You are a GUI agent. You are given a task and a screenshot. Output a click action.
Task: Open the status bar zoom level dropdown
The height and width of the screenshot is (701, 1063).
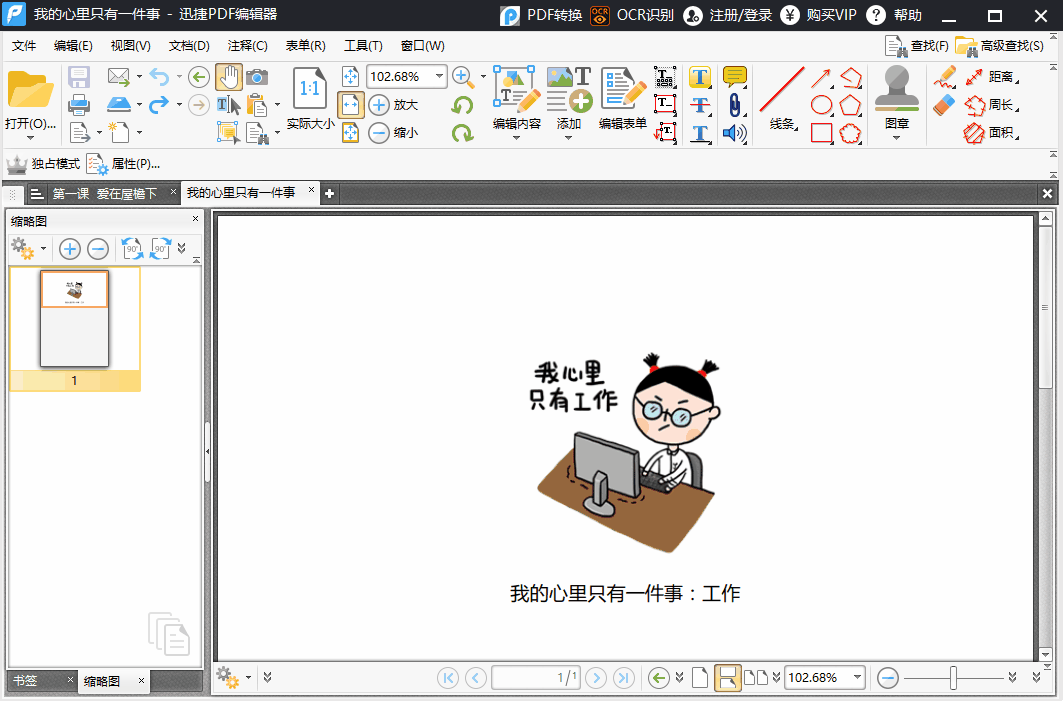tap(858, 677)
